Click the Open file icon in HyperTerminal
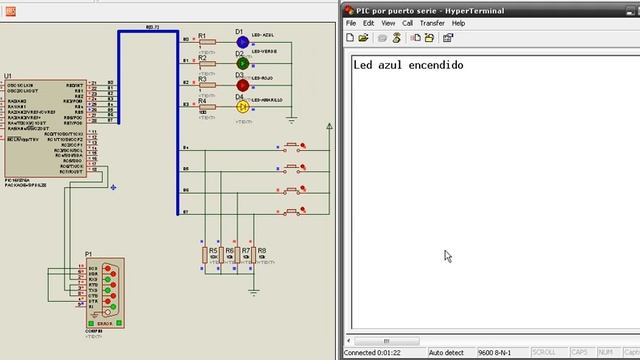Screen dimensions: 640x360 (363, 38)
